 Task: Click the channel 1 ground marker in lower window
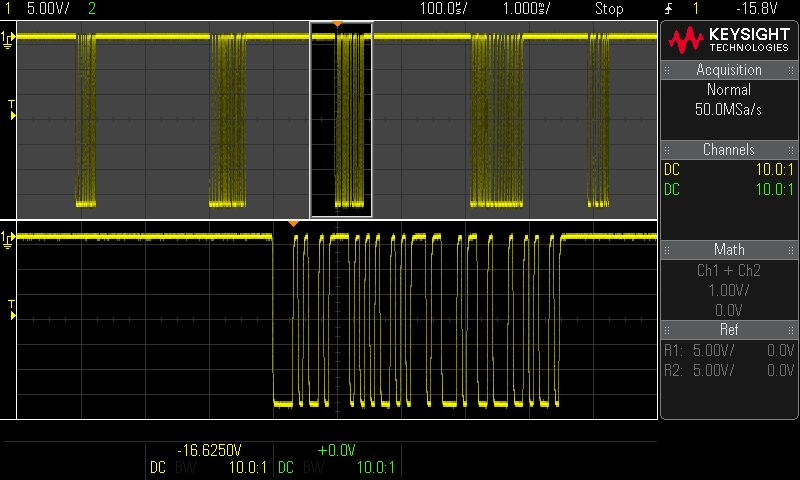(9, 238)
